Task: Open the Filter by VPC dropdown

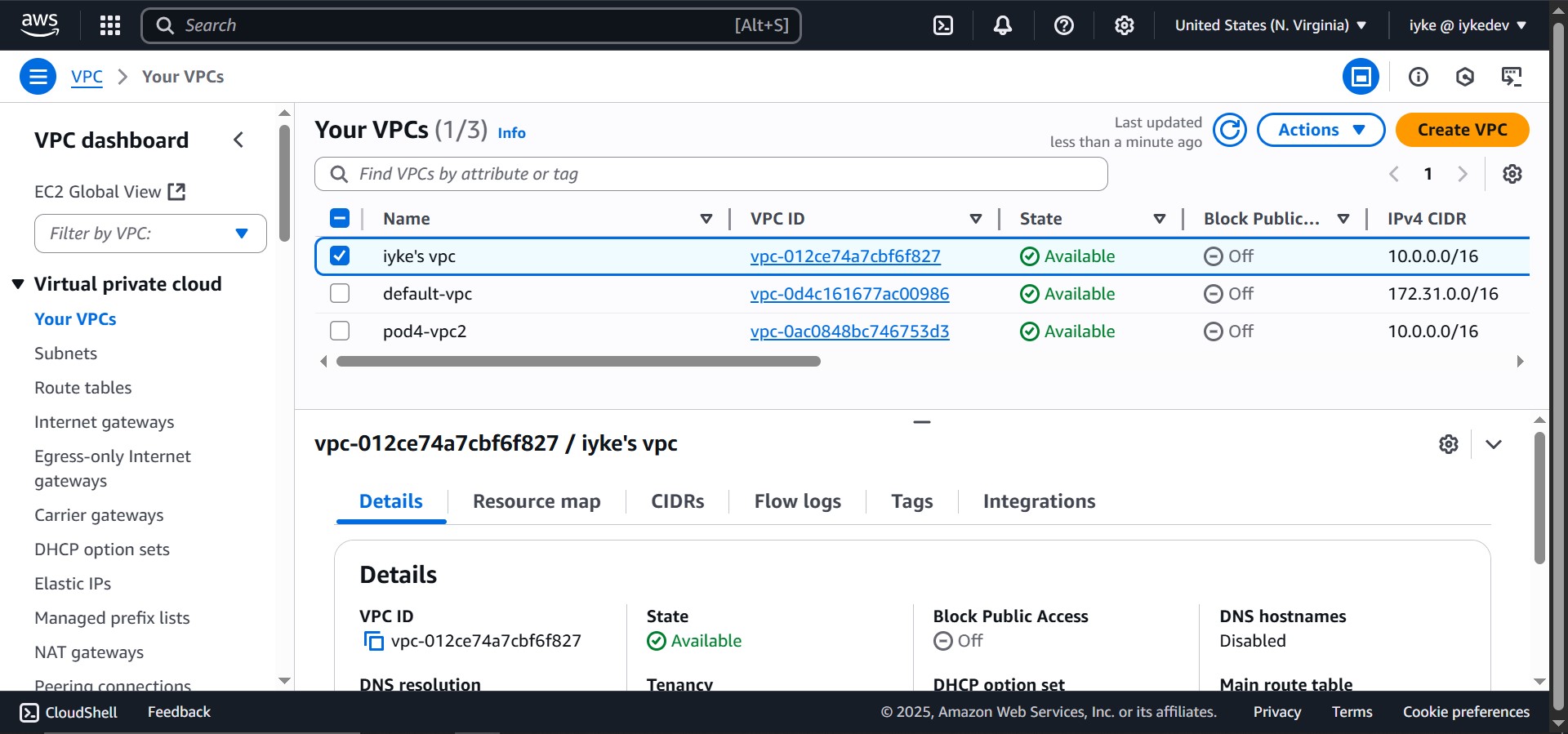Action: click(x=150, y=234)
